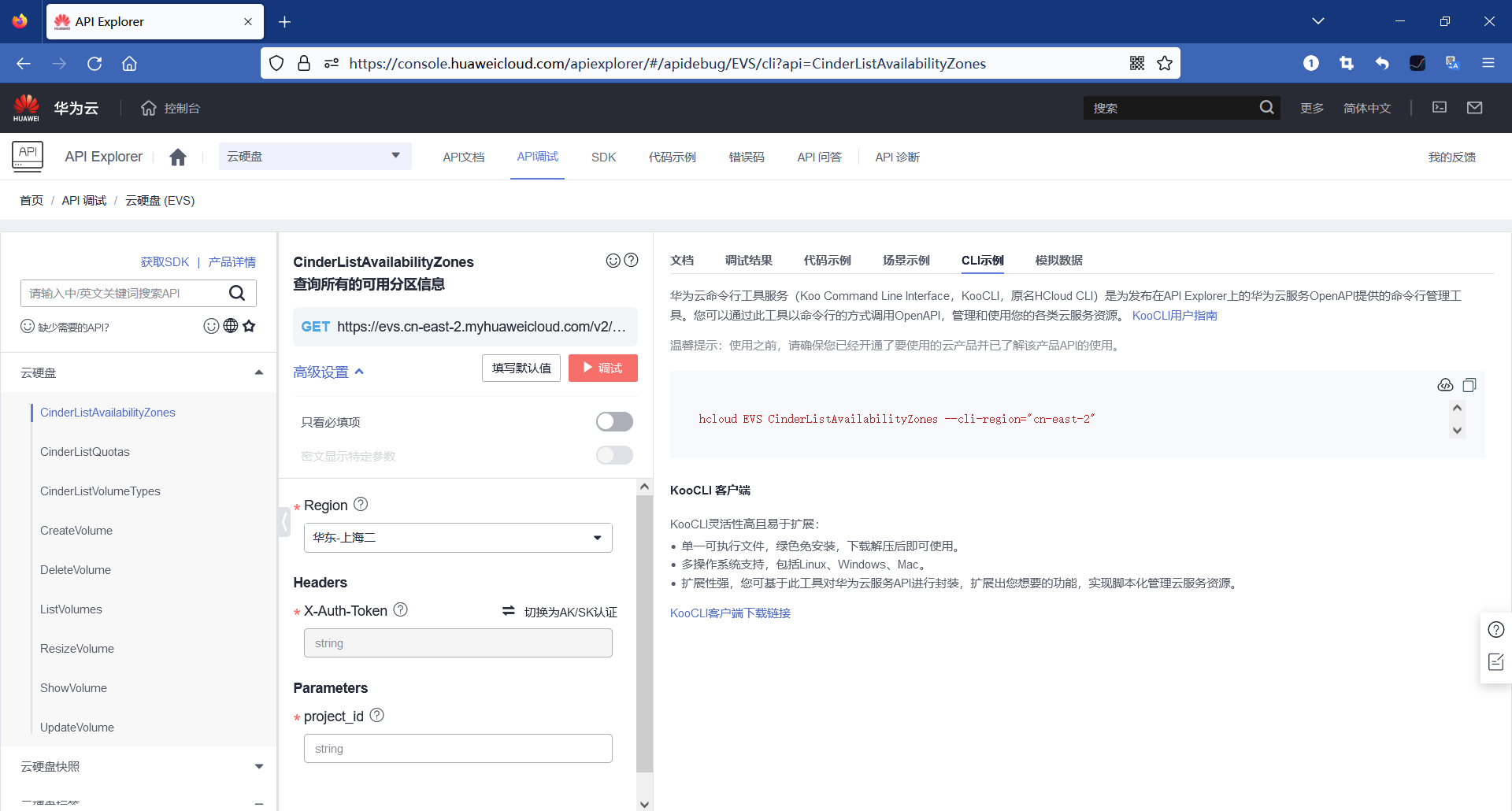Click the star favorite icon below the API search
Viewport: 1512px width, 811px height.
pyautogui.click(x=249, y=326)
